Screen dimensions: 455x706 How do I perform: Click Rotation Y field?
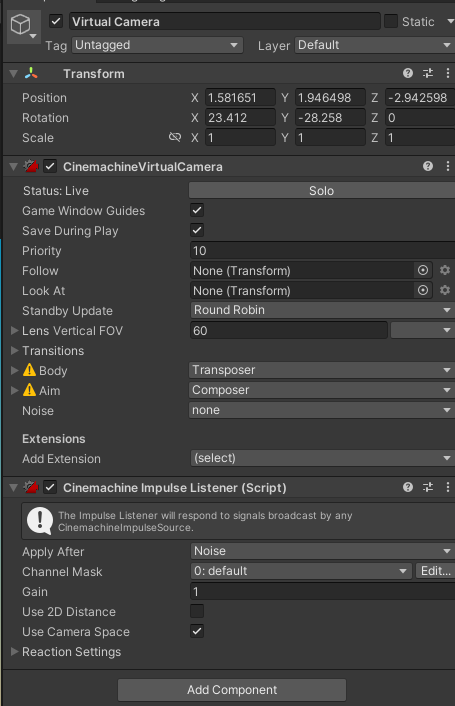pos(330,118)
